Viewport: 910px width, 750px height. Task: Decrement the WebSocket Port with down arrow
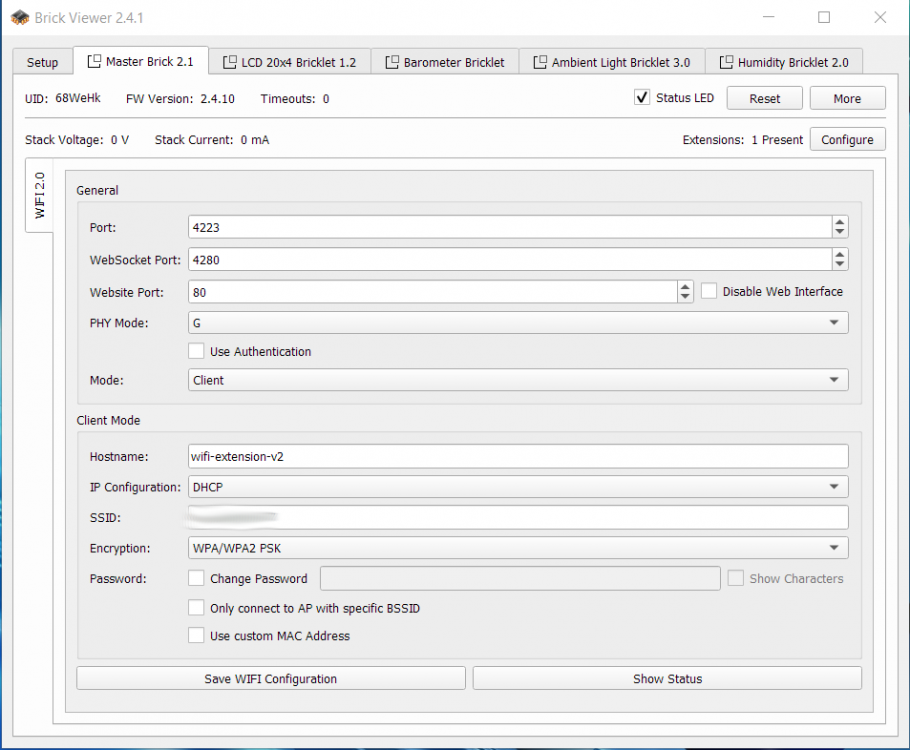click(x=840, y=265)
